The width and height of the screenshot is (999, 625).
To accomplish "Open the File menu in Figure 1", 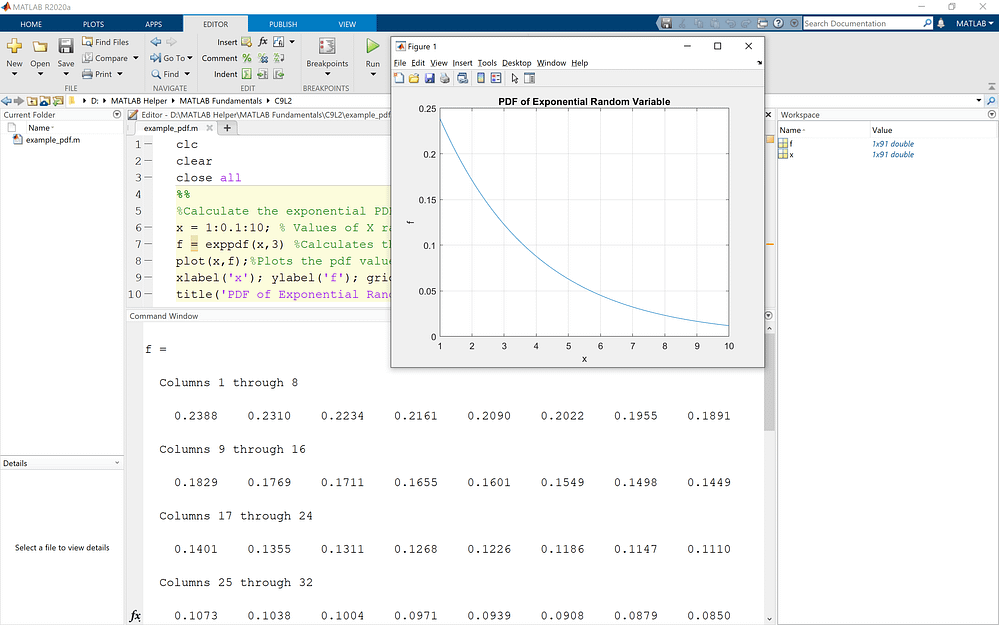I will point(399,63).
